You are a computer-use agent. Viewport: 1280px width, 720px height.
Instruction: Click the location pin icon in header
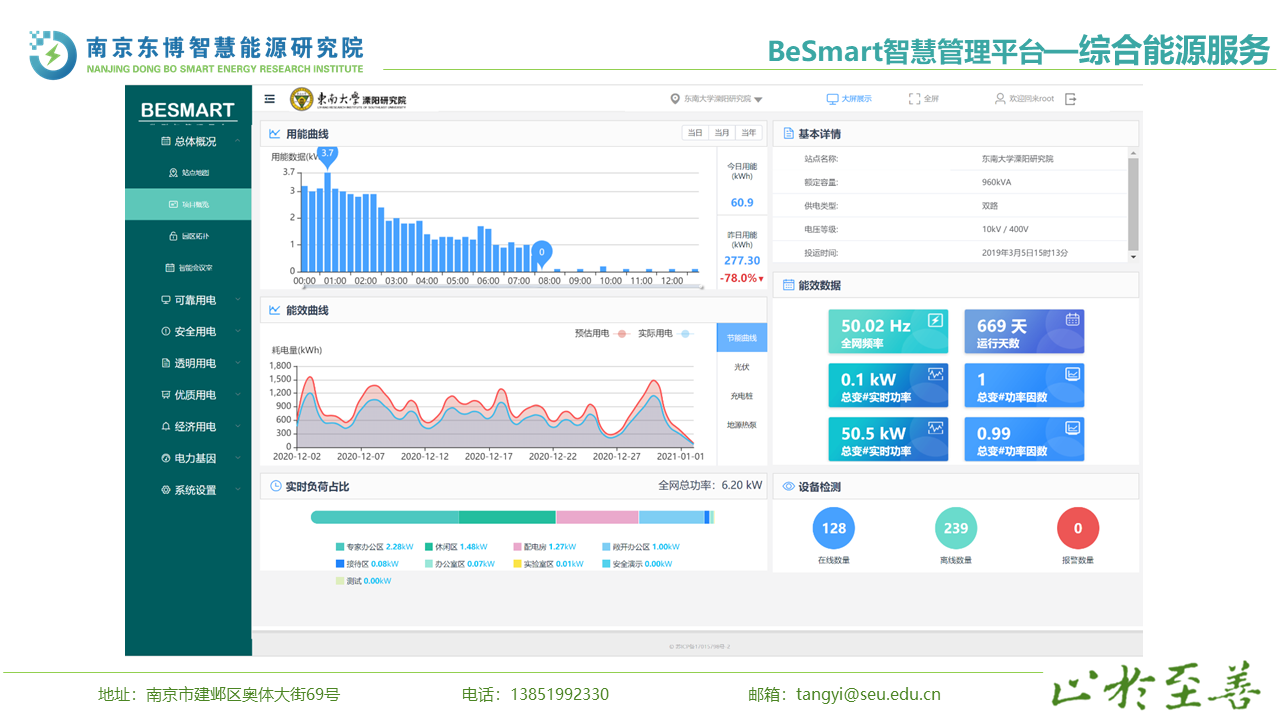(x=675, y=99)
